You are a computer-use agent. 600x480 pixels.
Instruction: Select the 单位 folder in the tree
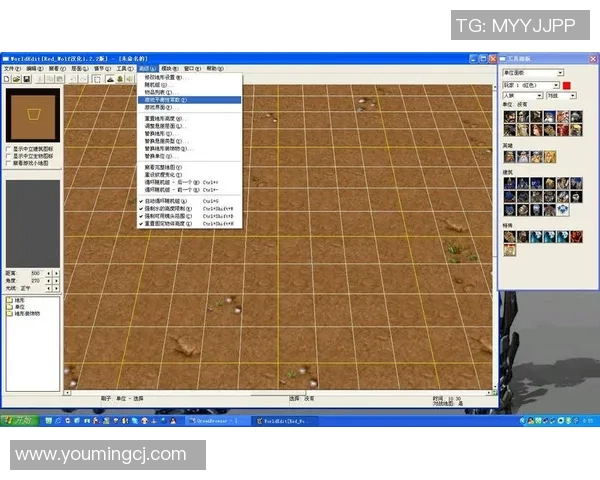(x=20, y=306)
